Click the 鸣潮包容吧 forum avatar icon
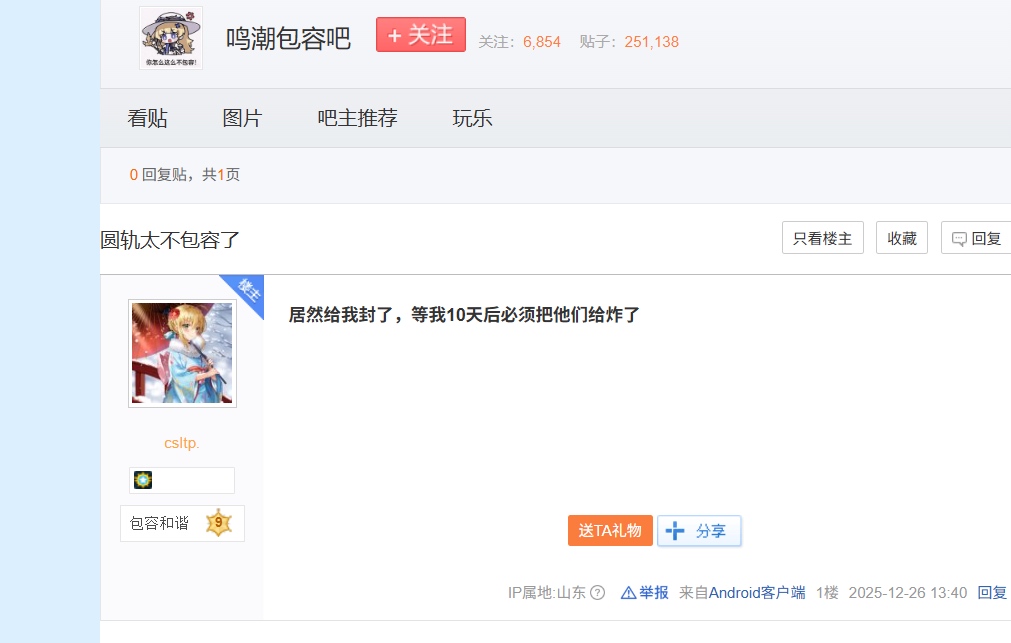The image size is (1011, 643). point(171,38)
